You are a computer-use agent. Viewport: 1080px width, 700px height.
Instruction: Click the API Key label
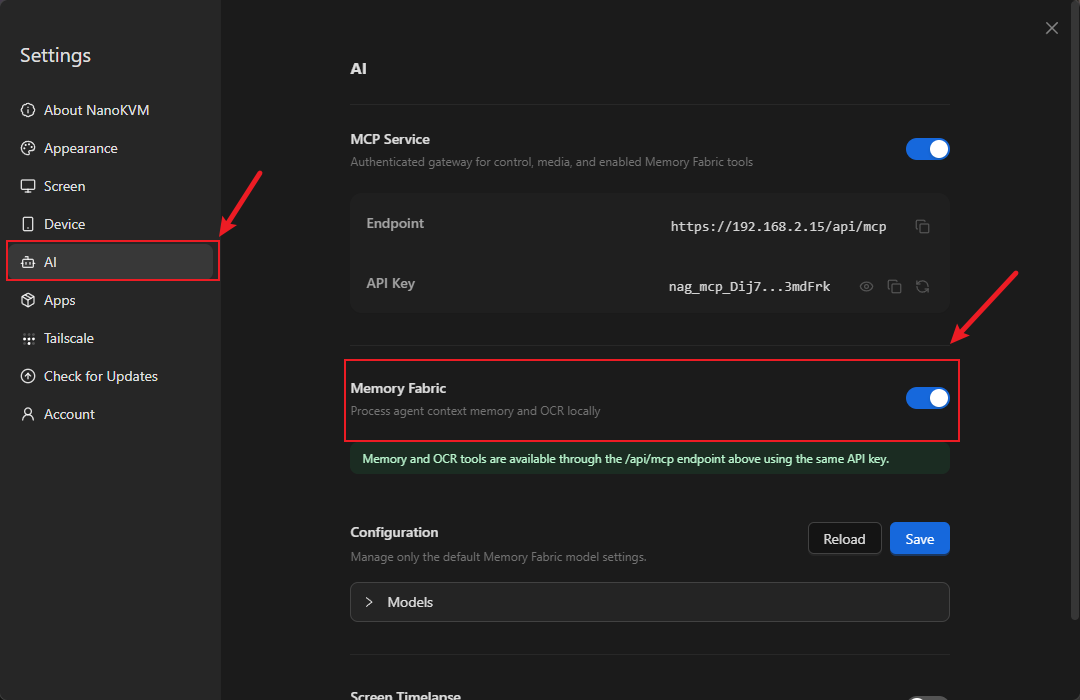(391, 283)
